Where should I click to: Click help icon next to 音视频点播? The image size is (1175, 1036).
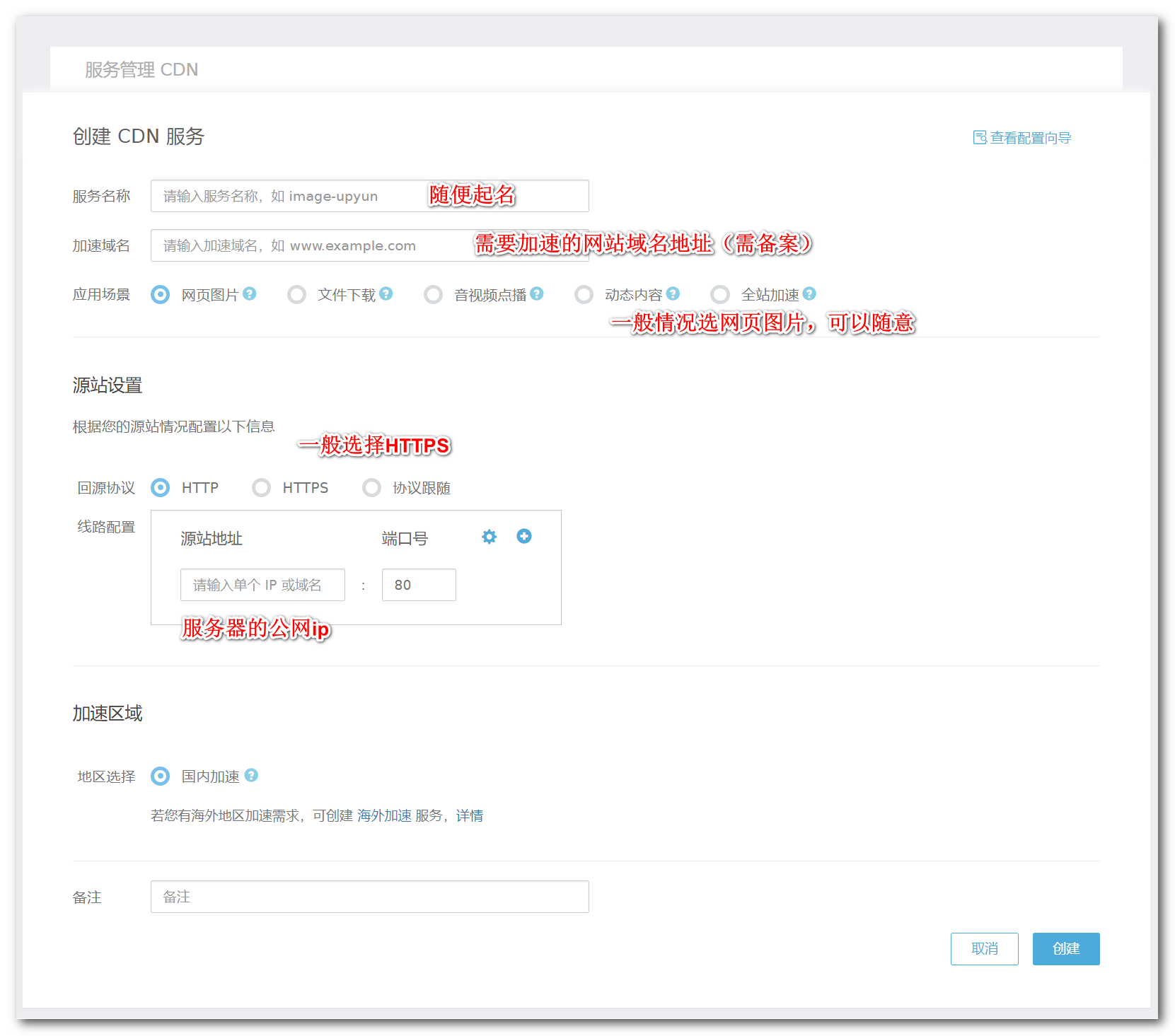(537, 293)
